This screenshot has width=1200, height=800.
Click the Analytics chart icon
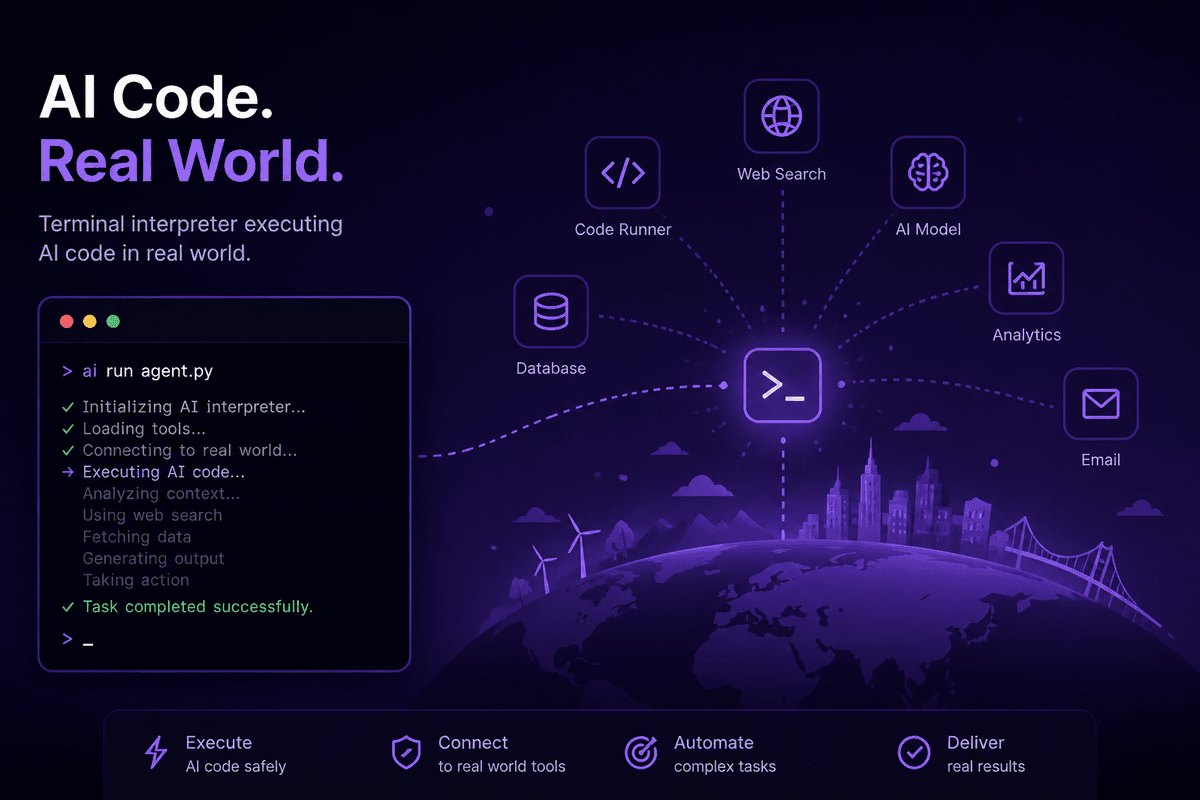pyautogui.click(x=1026, y=278)
